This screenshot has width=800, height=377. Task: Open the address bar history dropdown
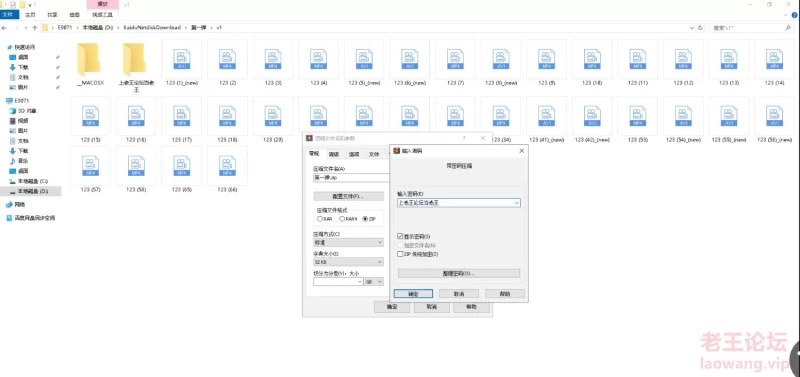[x=692, y=28]
